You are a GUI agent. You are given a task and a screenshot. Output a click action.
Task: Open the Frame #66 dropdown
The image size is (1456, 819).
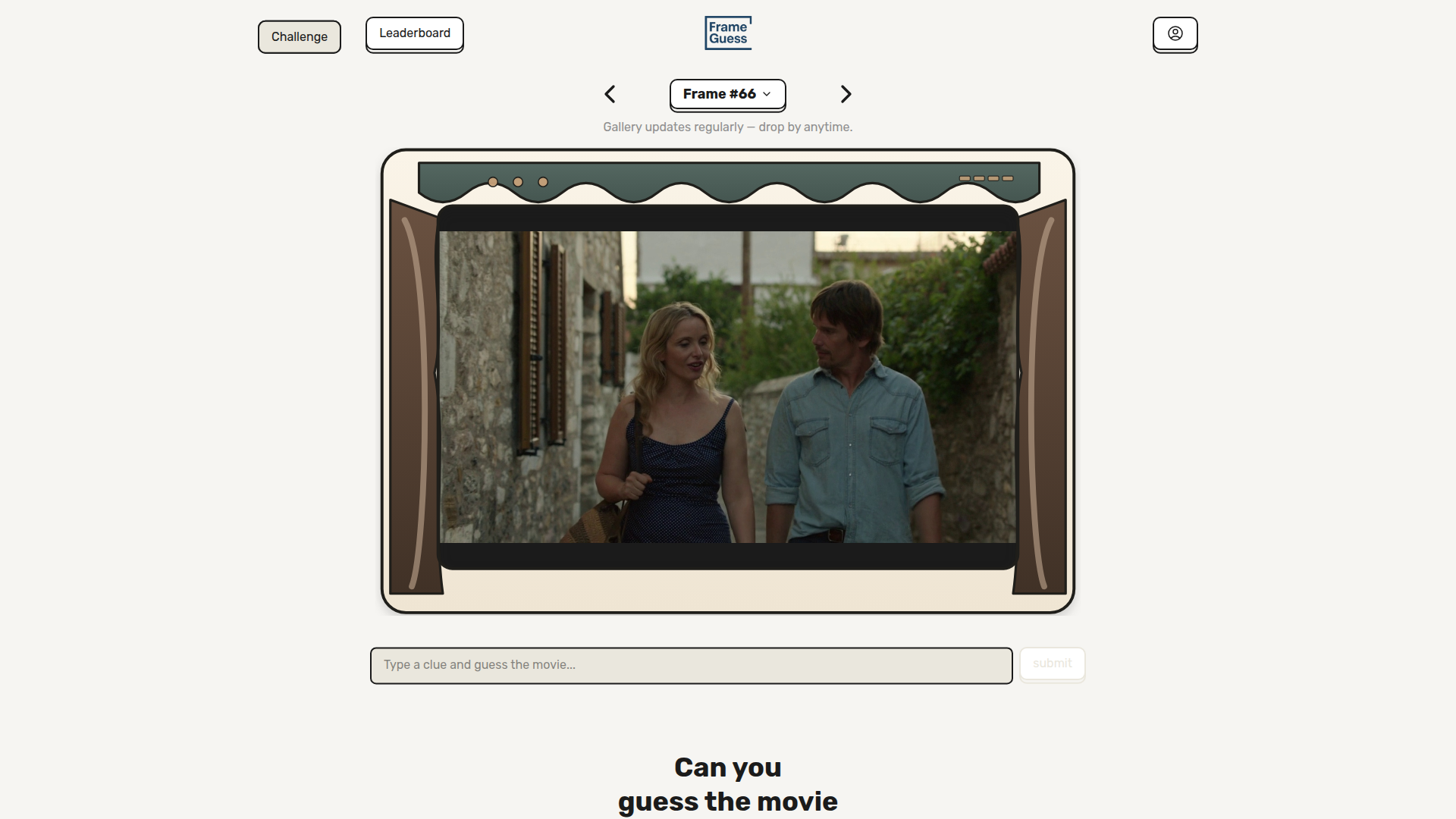(727, 95)
